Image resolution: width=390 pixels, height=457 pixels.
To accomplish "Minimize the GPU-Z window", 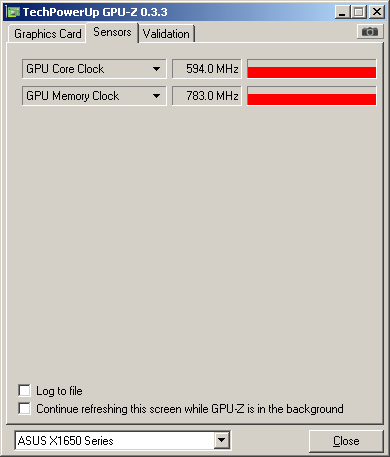I will (342, 12).
